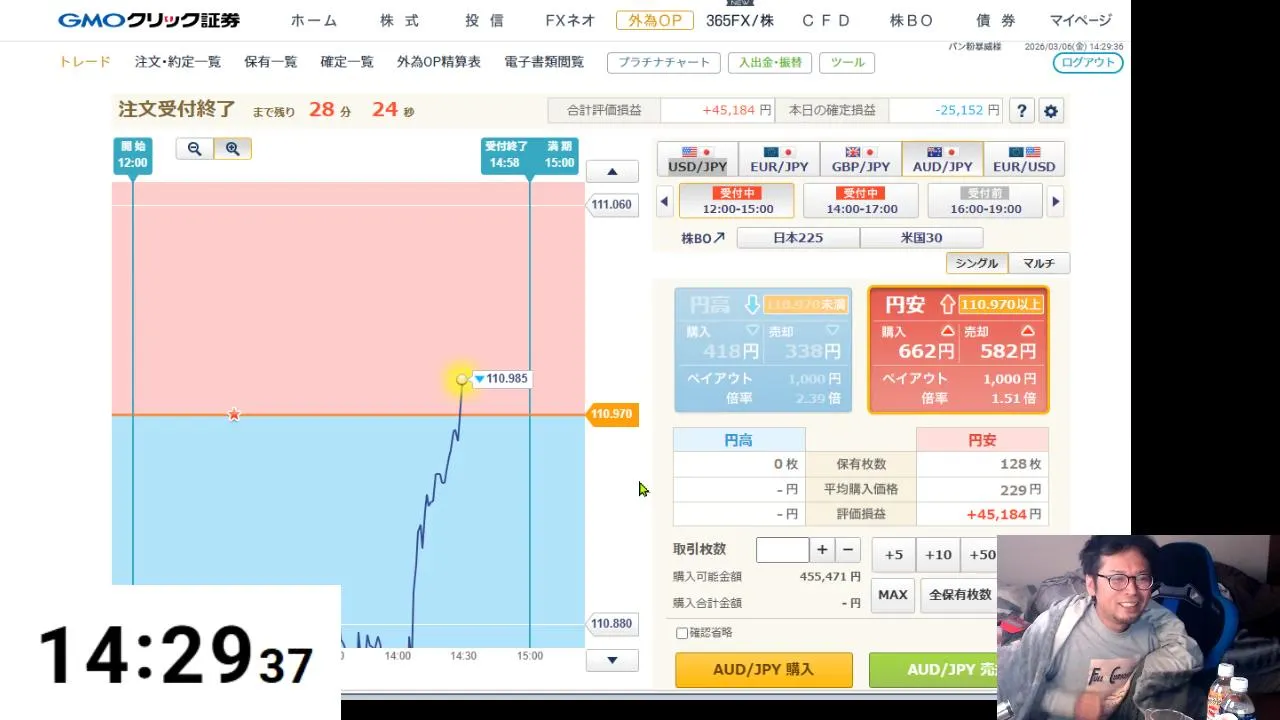Viewport: 1280px width, 720px height.
Task: Open 日本225 stock BO
Action: point(798,238)
